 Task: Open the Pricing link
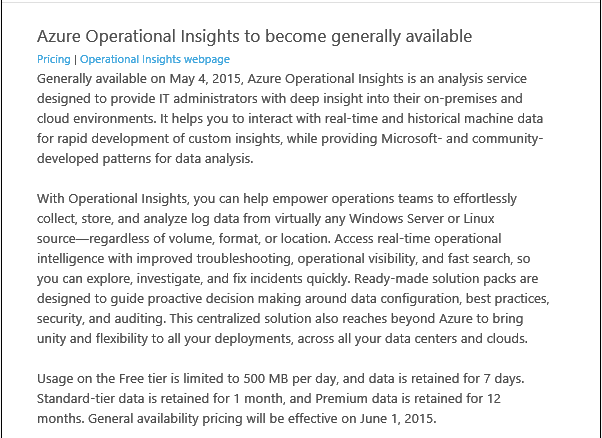[x=53, y=60]
